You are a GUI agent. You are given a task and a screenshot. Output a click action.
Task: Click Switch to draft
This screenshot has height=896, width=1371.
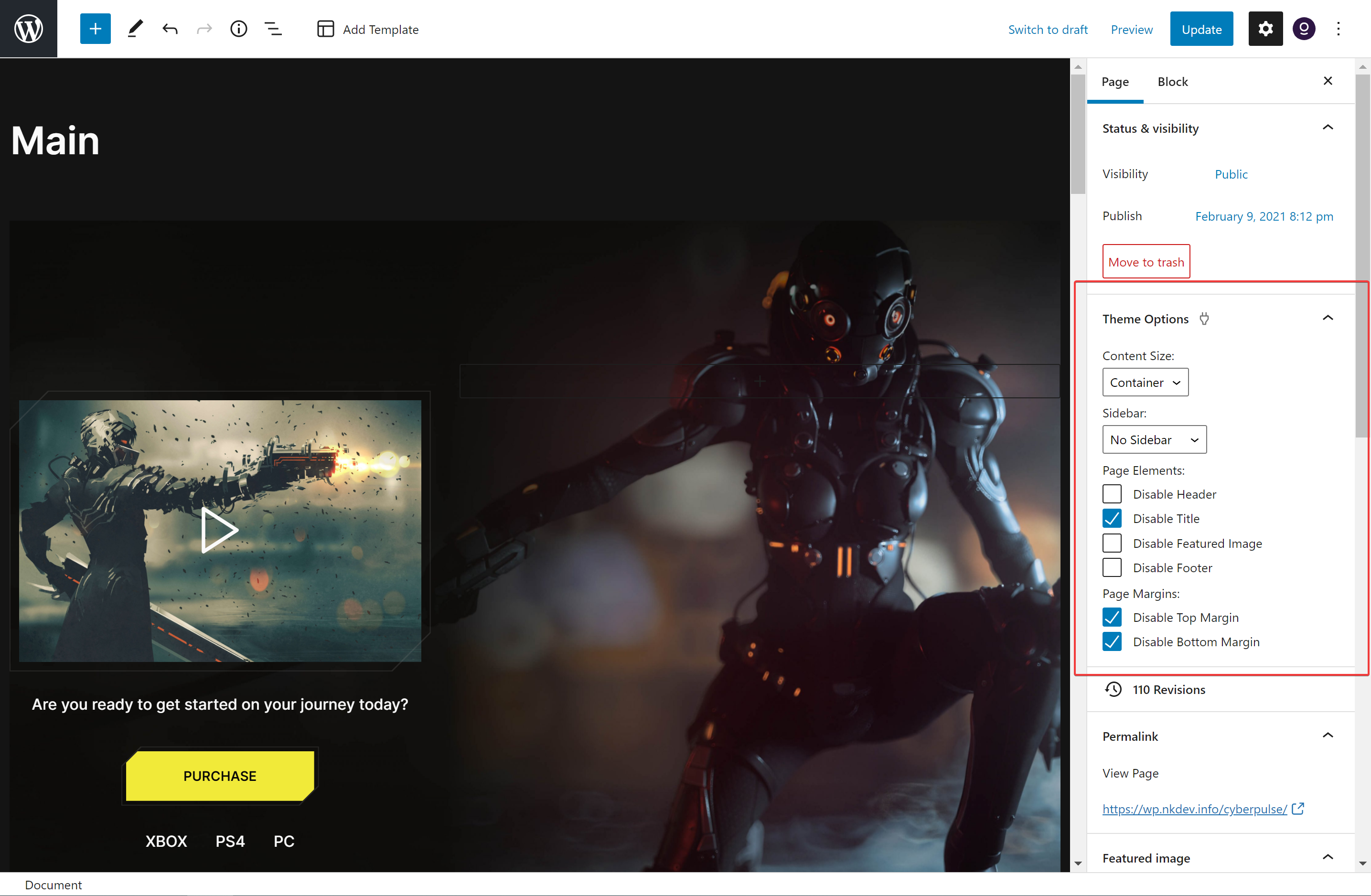click(1047, 29)
